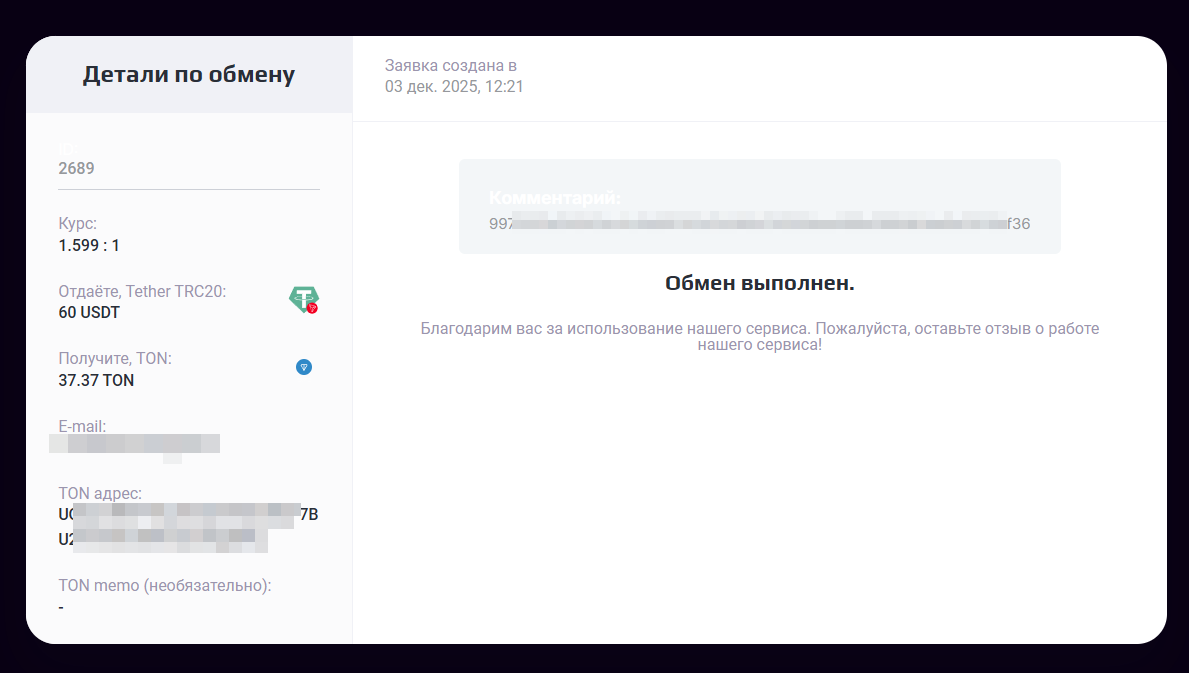Click the TON wallet address value

pos(188,527)
